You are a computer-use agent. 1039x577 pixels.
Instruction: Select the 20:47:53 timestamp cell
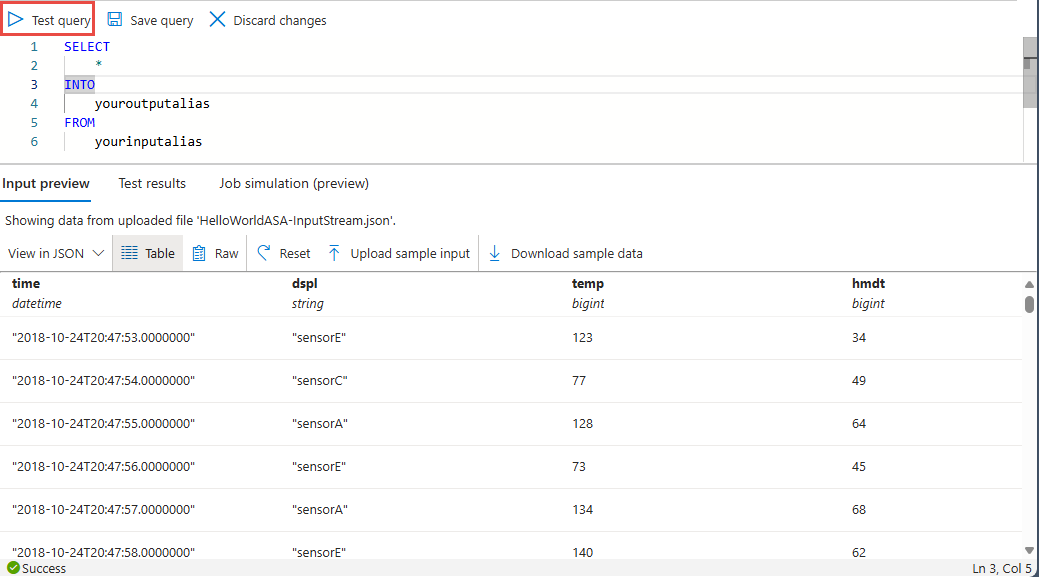pos(103,338)
